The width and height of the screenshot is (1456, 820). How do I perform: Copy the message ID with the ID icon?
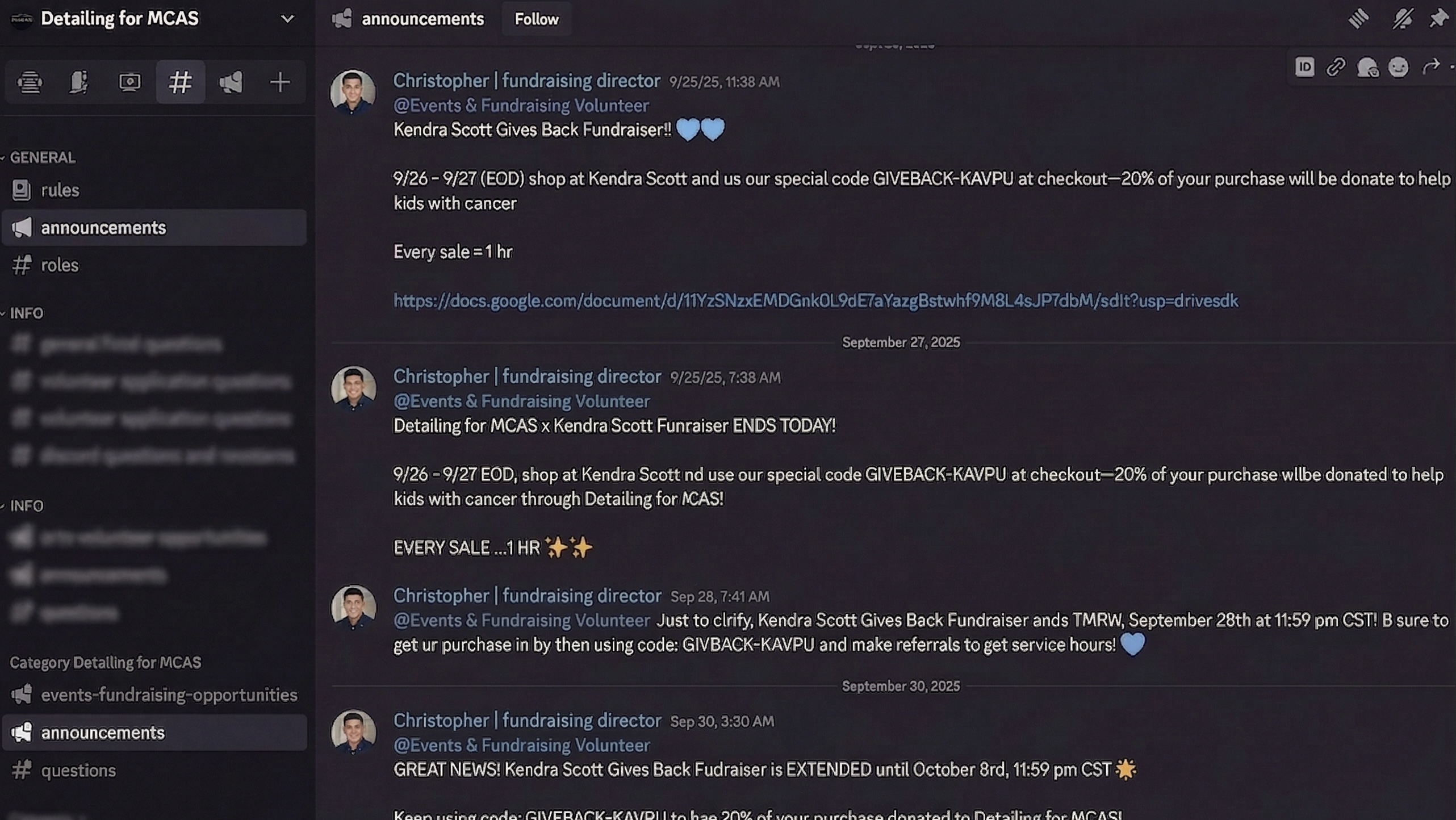[x=1304, y=67]
